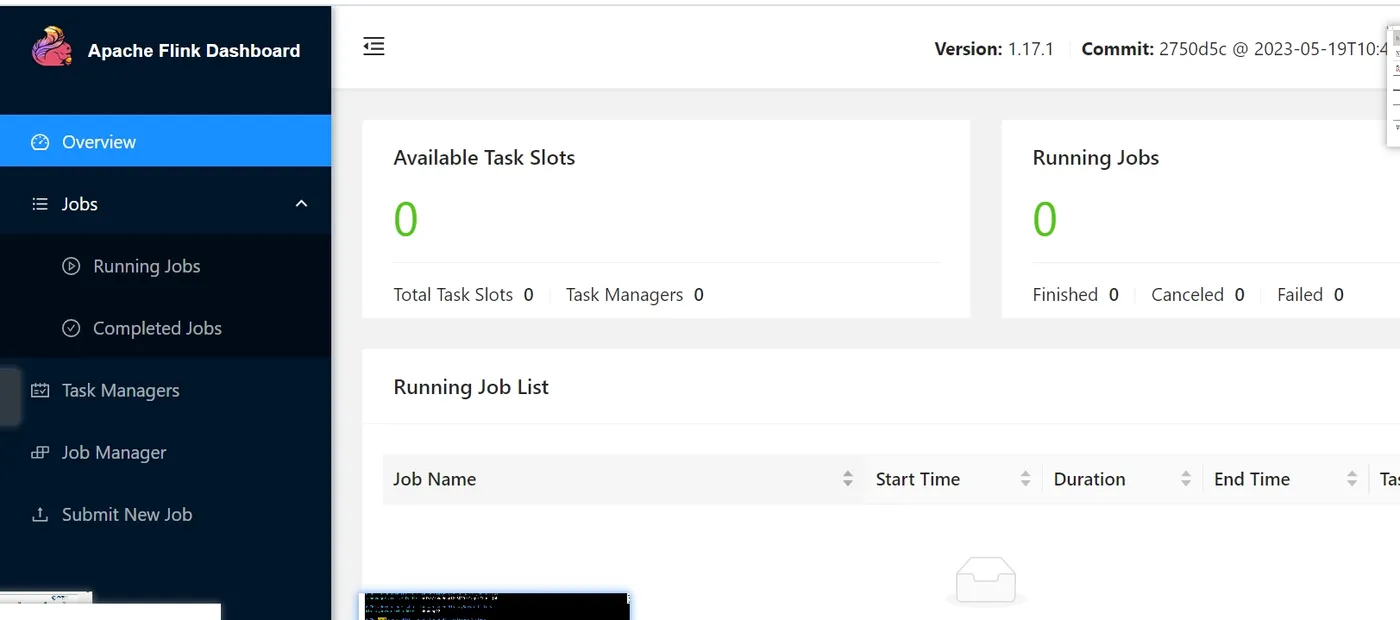
Task: Click the Submit New Job upload icon
Action: pyautogui.click(x=40, y=514)
